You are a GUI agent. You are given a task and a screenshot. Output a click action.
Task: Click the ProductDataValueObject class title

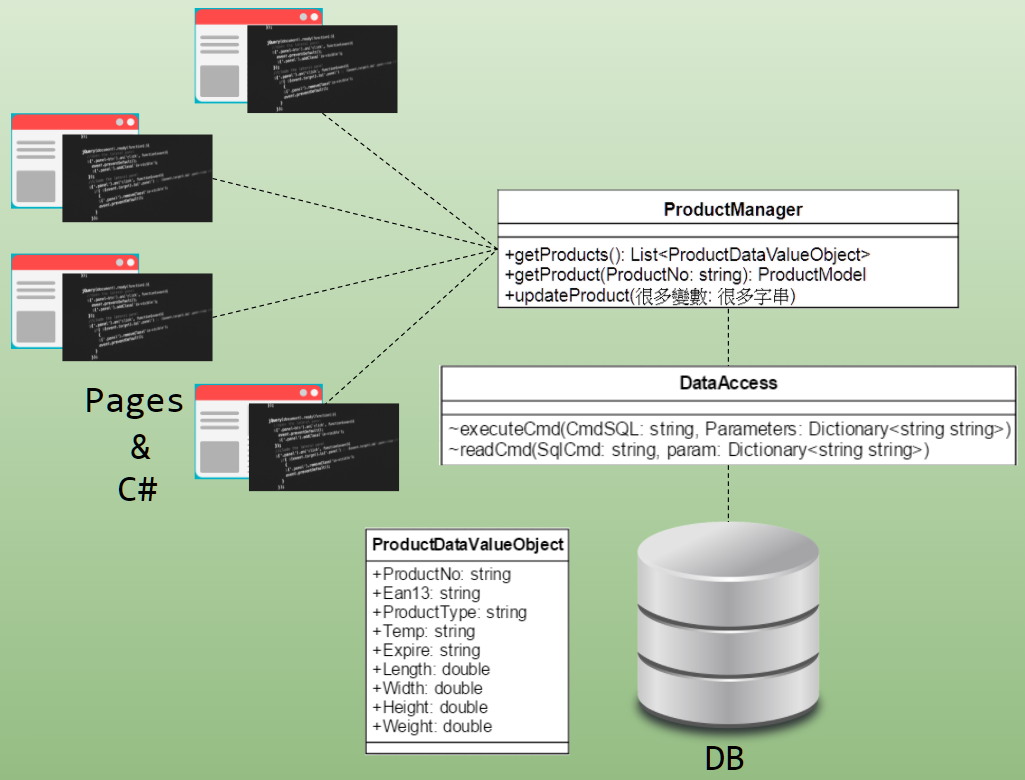click(x=468, y=545)
